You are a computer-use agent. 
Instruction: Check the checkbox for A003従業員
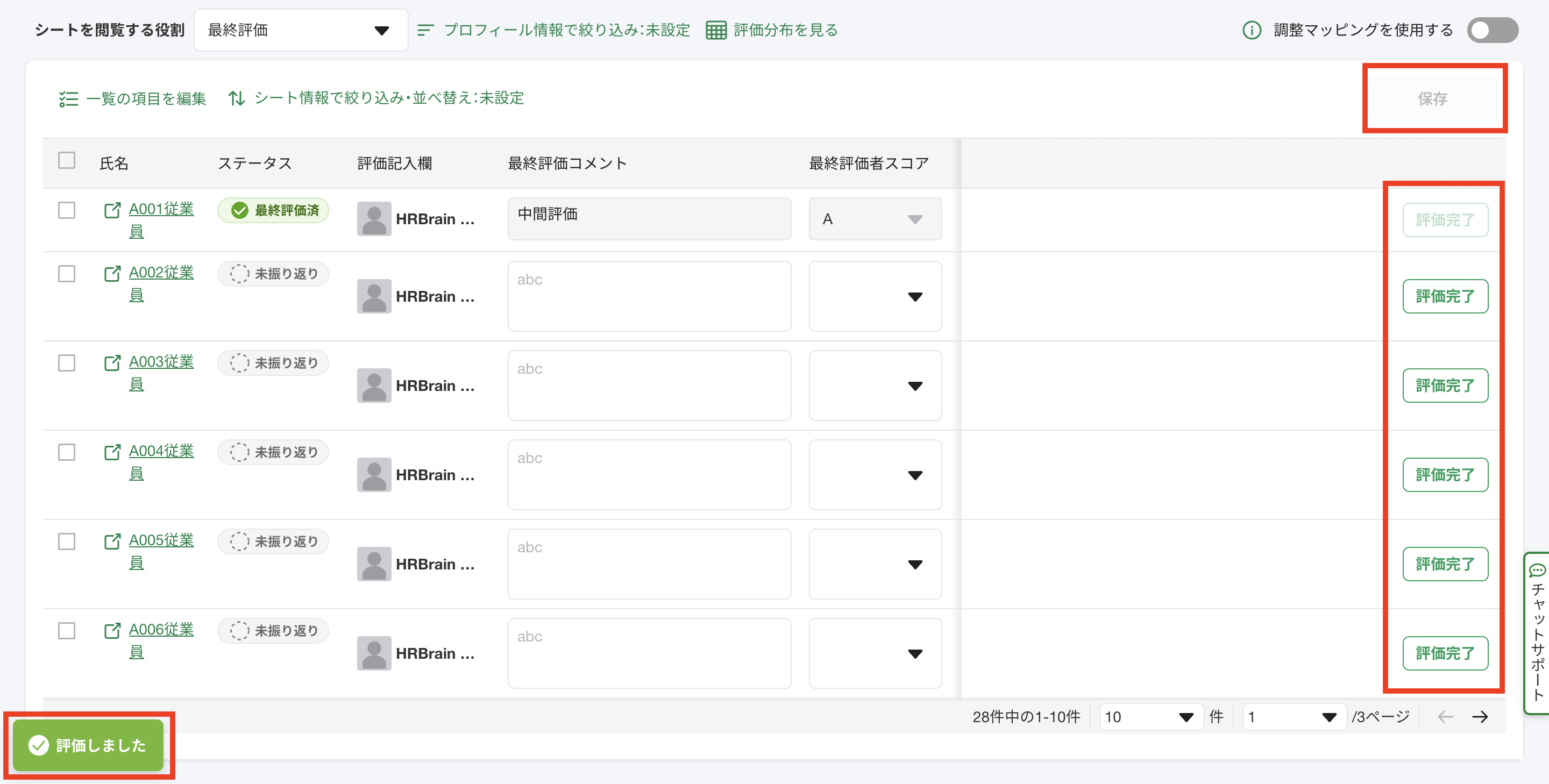pos(67,363)
